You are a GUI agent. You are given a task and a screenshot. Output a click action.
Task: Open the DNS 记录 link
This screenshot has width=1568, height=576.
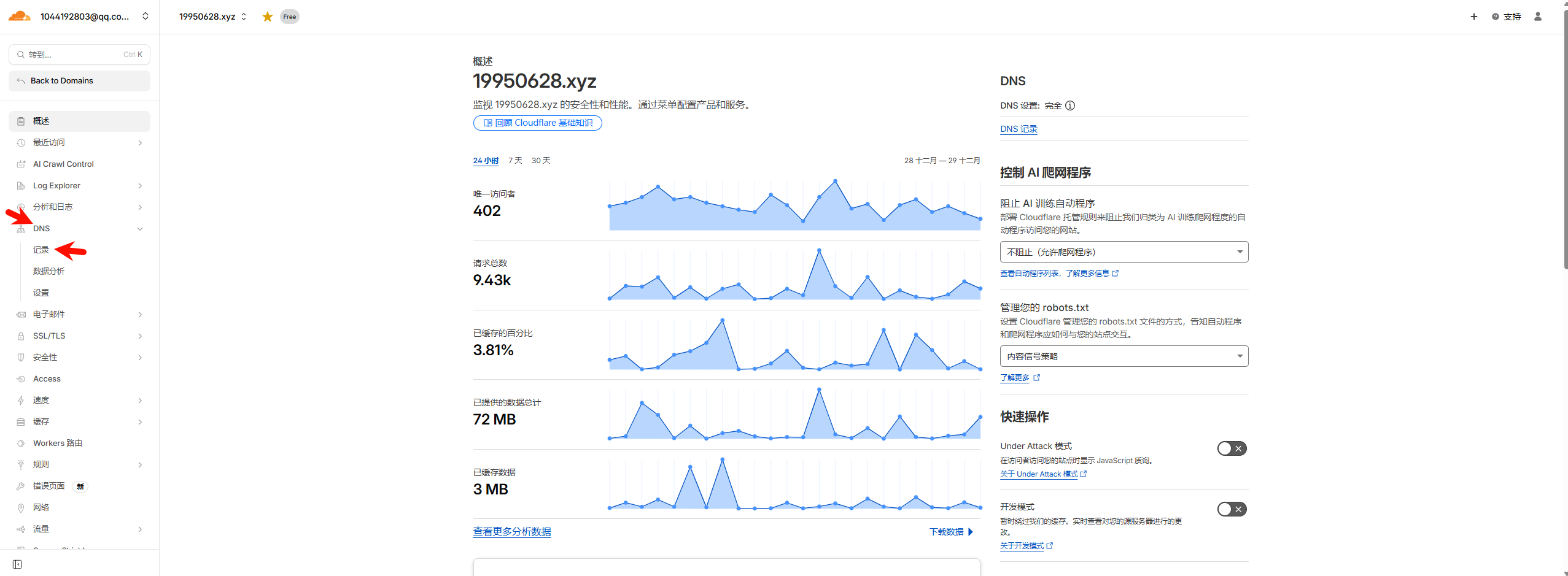click(1019, 129)
